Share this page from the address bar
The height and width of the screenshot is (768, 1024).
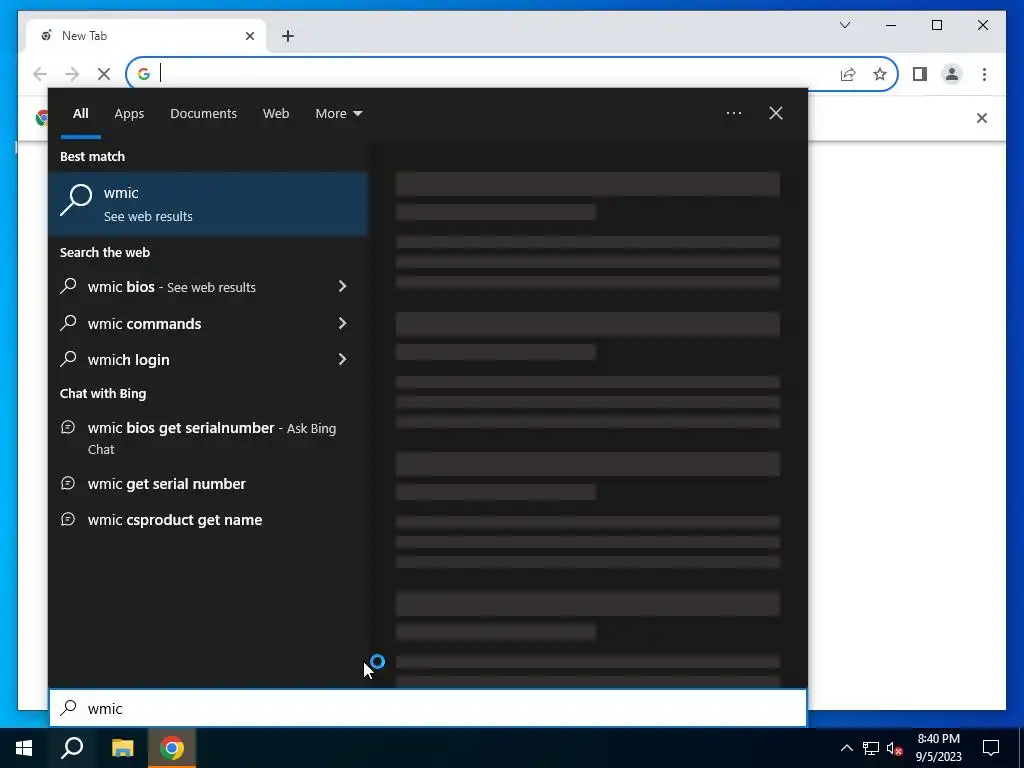[848, 74]
